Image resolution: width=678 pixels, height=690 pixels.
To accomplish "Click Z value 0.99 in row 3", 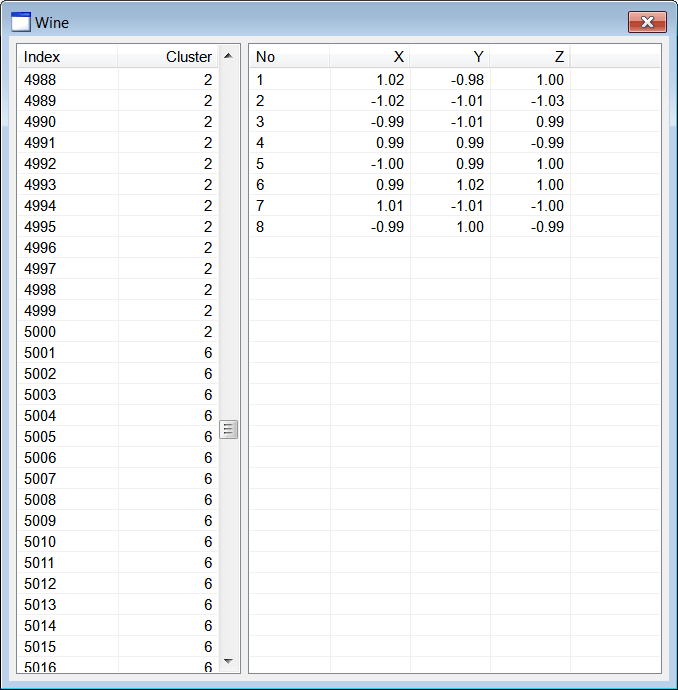I will point(550,121).
